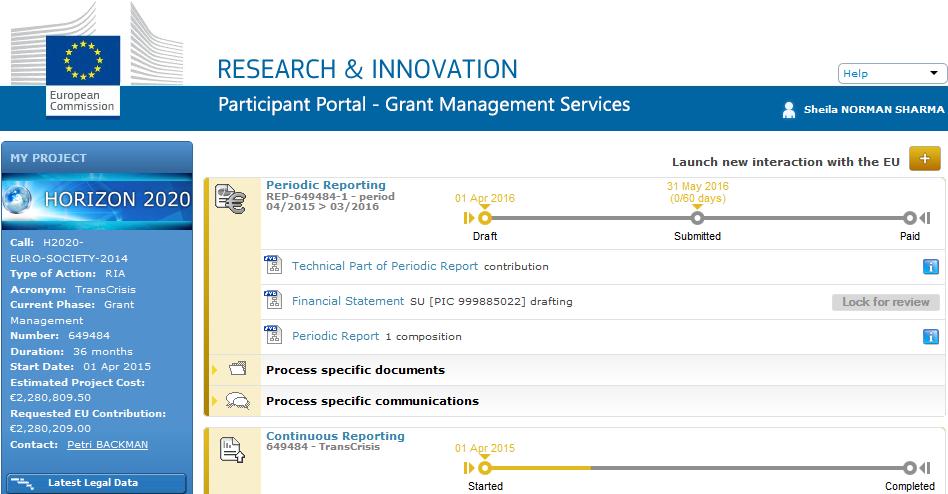
Task: Click the 649484 - TransCrisis subtitle
Action: [x=323, y=447]
